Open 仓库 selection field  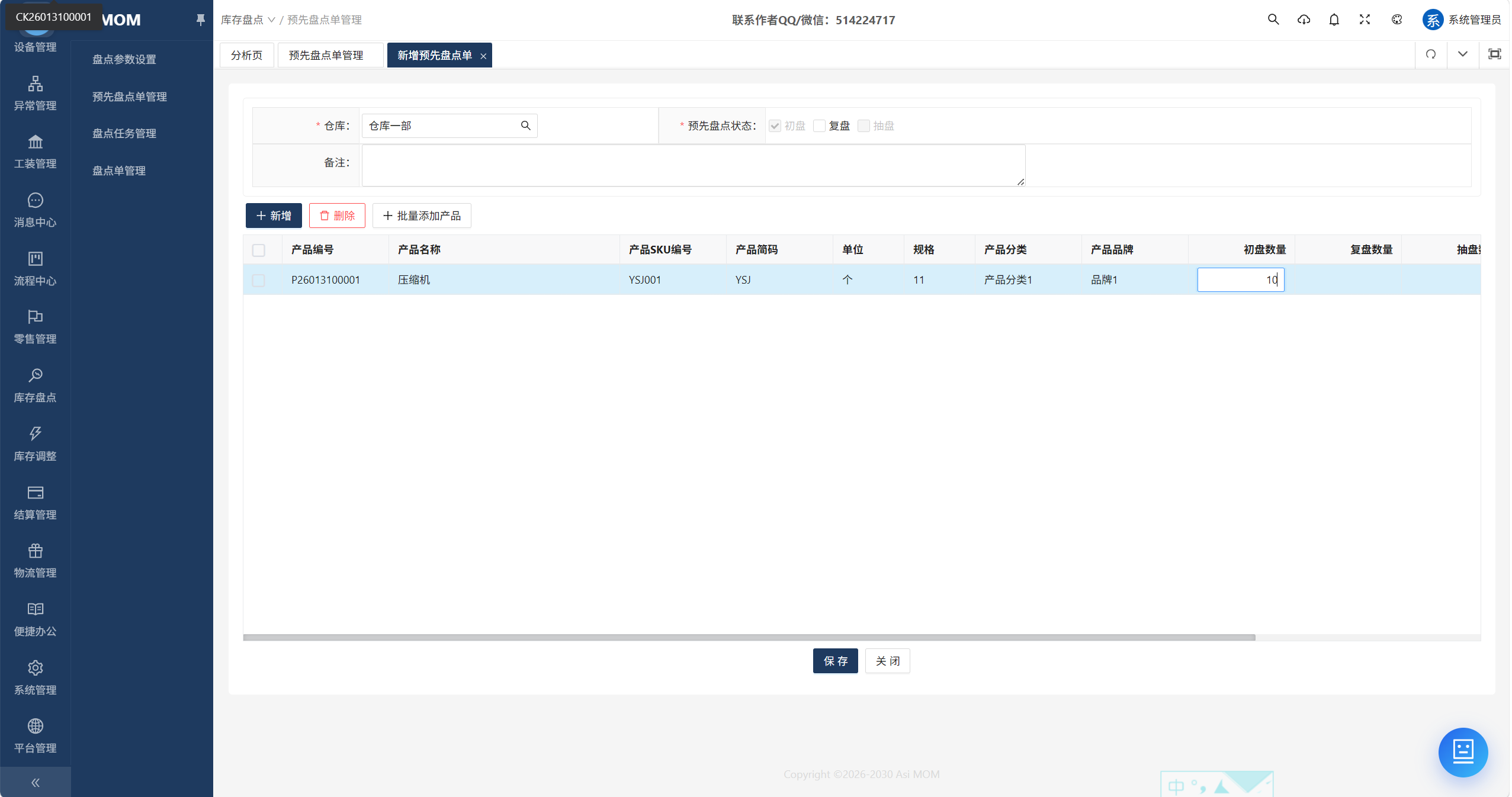pos(450,126)
